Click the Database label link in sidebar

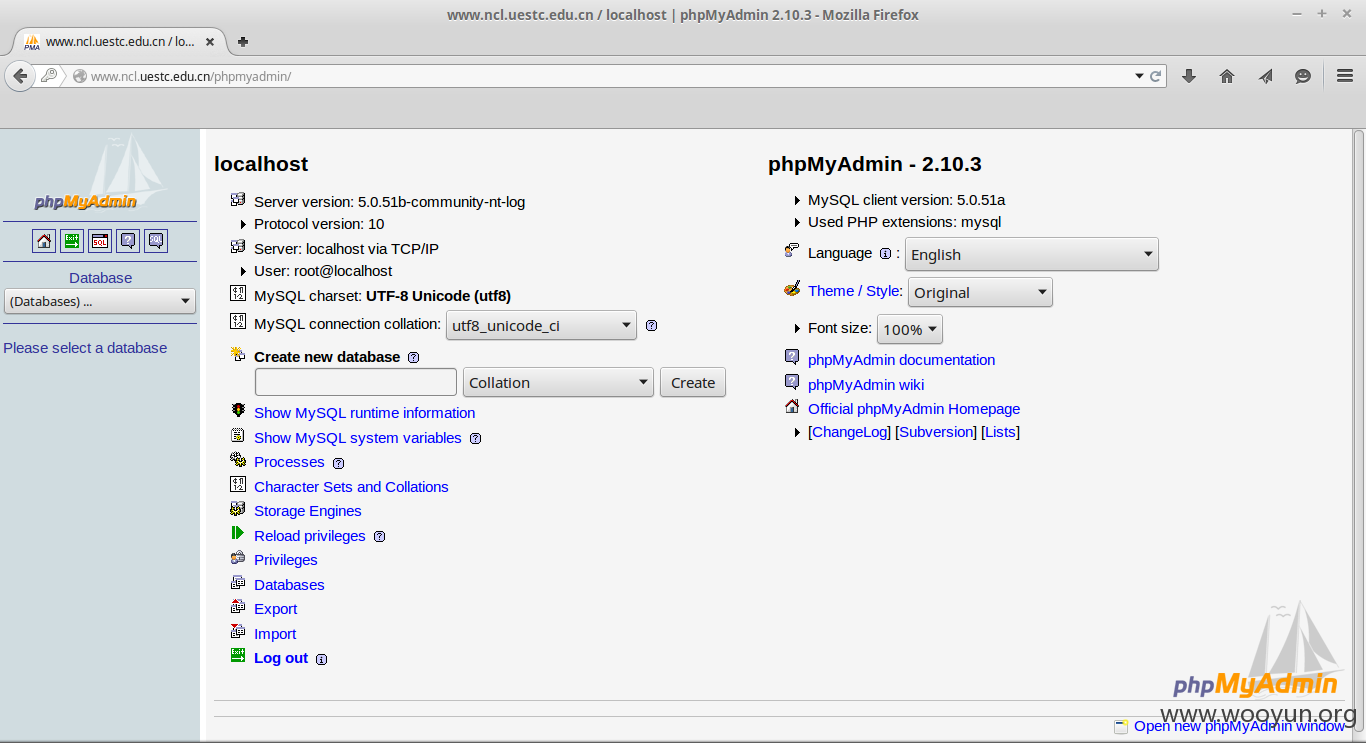point(100,278)
